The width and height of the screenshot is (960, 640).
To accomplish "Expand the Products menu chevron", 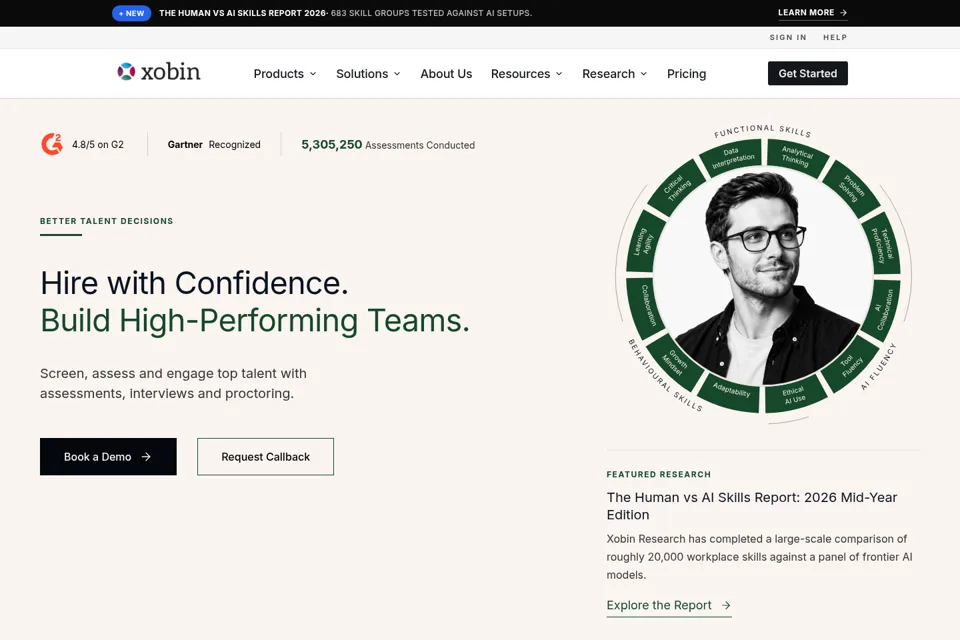I will pos(313,73).
